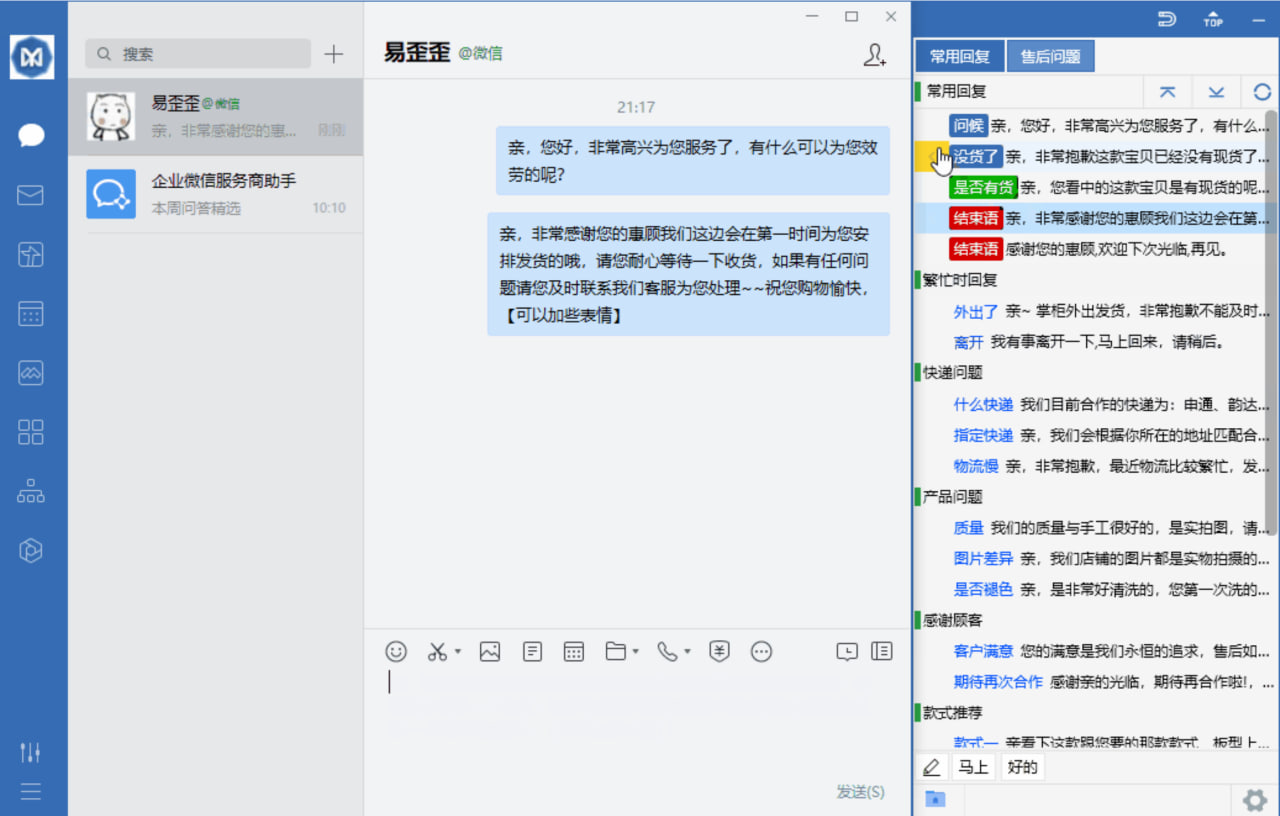Viewport: 1280px width, 816px height.
Task: Expand the folder dropdown arrow
Action: (x=635, y=652)
